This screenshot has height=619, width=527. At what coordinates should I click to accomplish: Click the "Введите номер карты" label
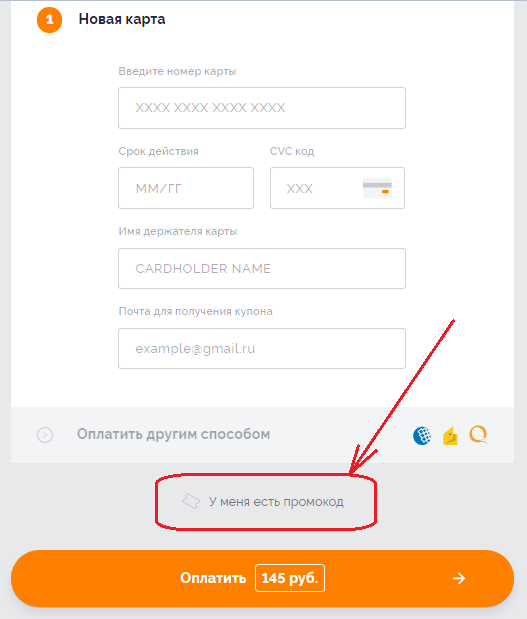pyautogui.click(x=177, y=71)
